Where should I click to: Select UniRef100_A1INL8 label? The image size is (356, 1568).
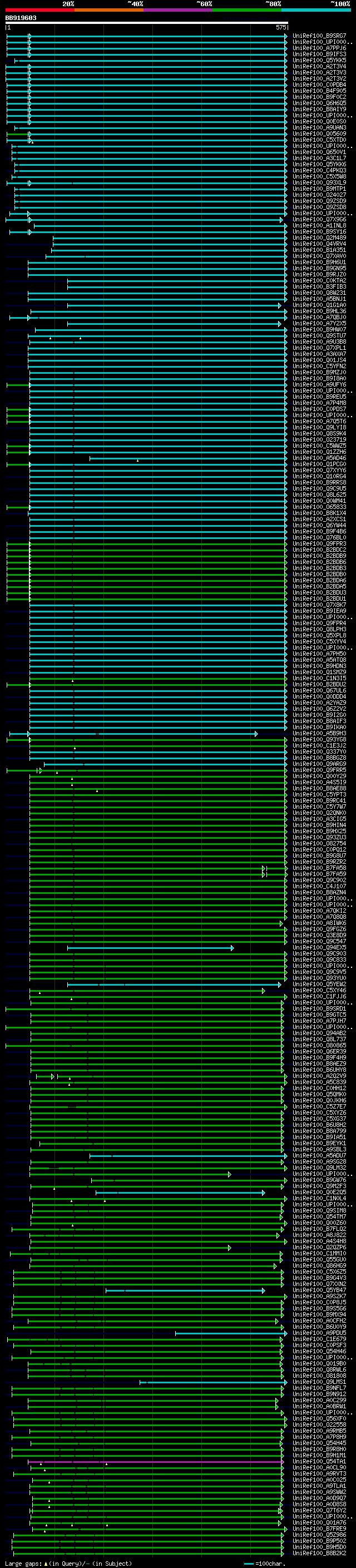click(319, 225)
